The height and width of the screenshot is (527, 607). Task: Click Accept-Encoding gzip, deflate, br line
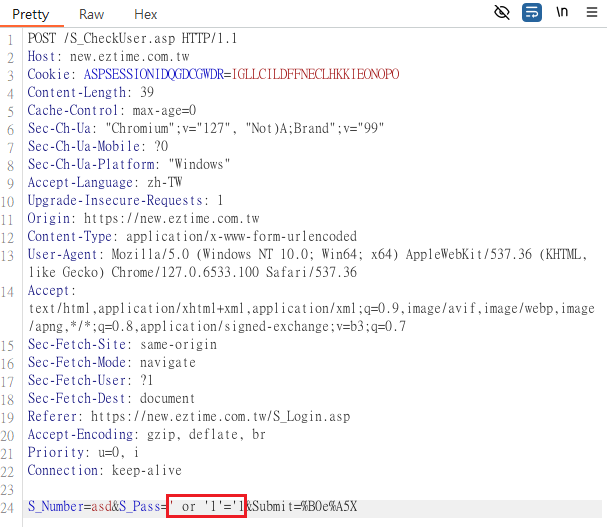[x=146, y=434]
